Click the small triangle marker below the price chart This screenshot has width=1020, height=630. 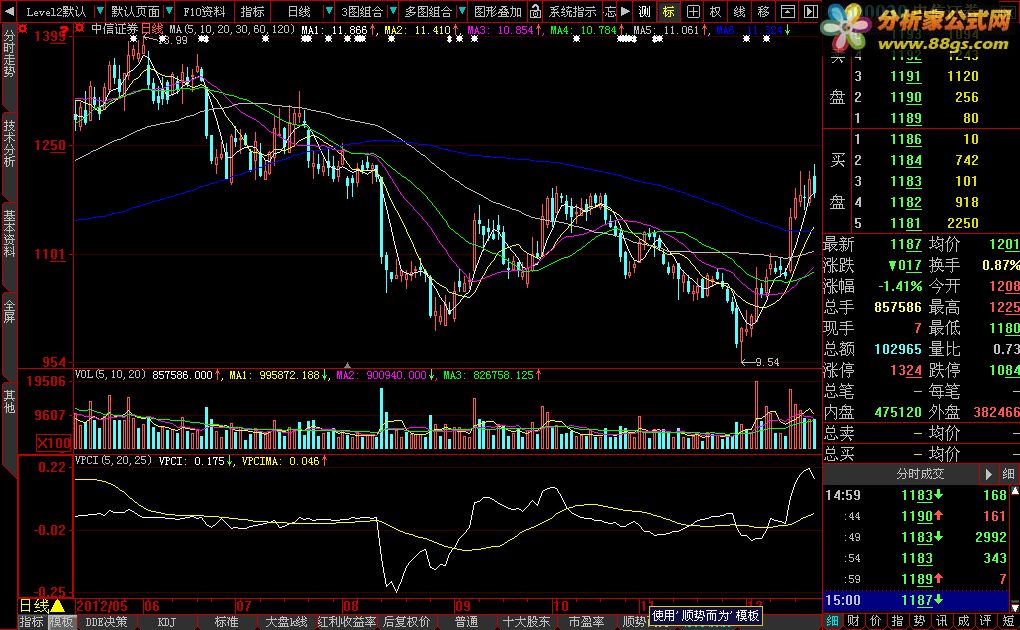click(347, 365)
